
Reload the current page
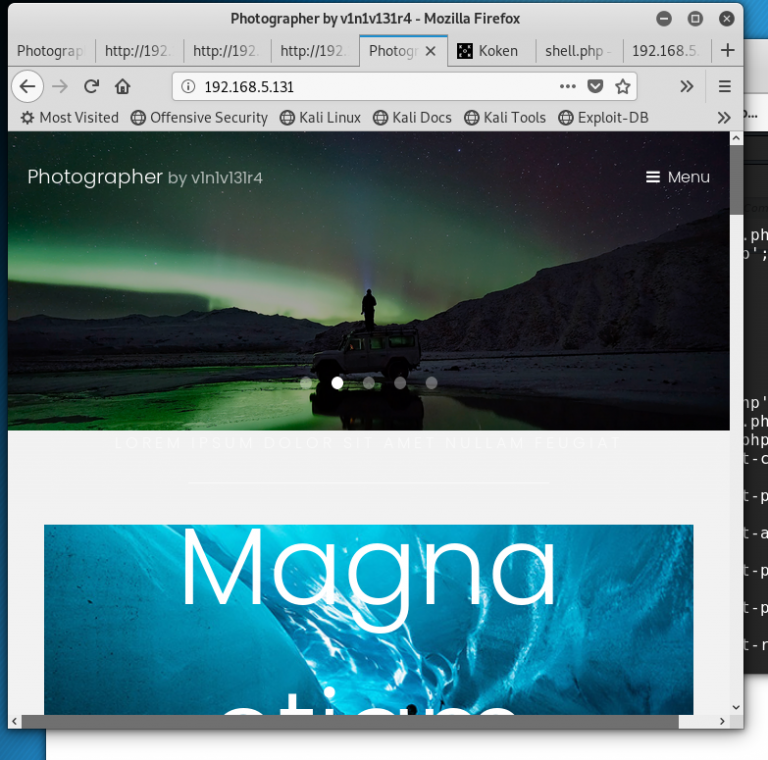(x=91, y=87)
